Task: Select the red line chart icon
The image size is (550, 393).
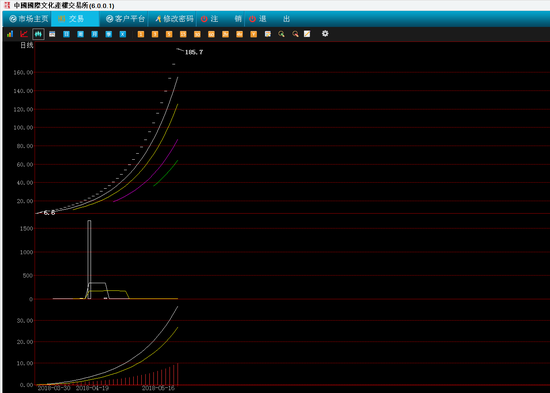Action: click(24, 34)
